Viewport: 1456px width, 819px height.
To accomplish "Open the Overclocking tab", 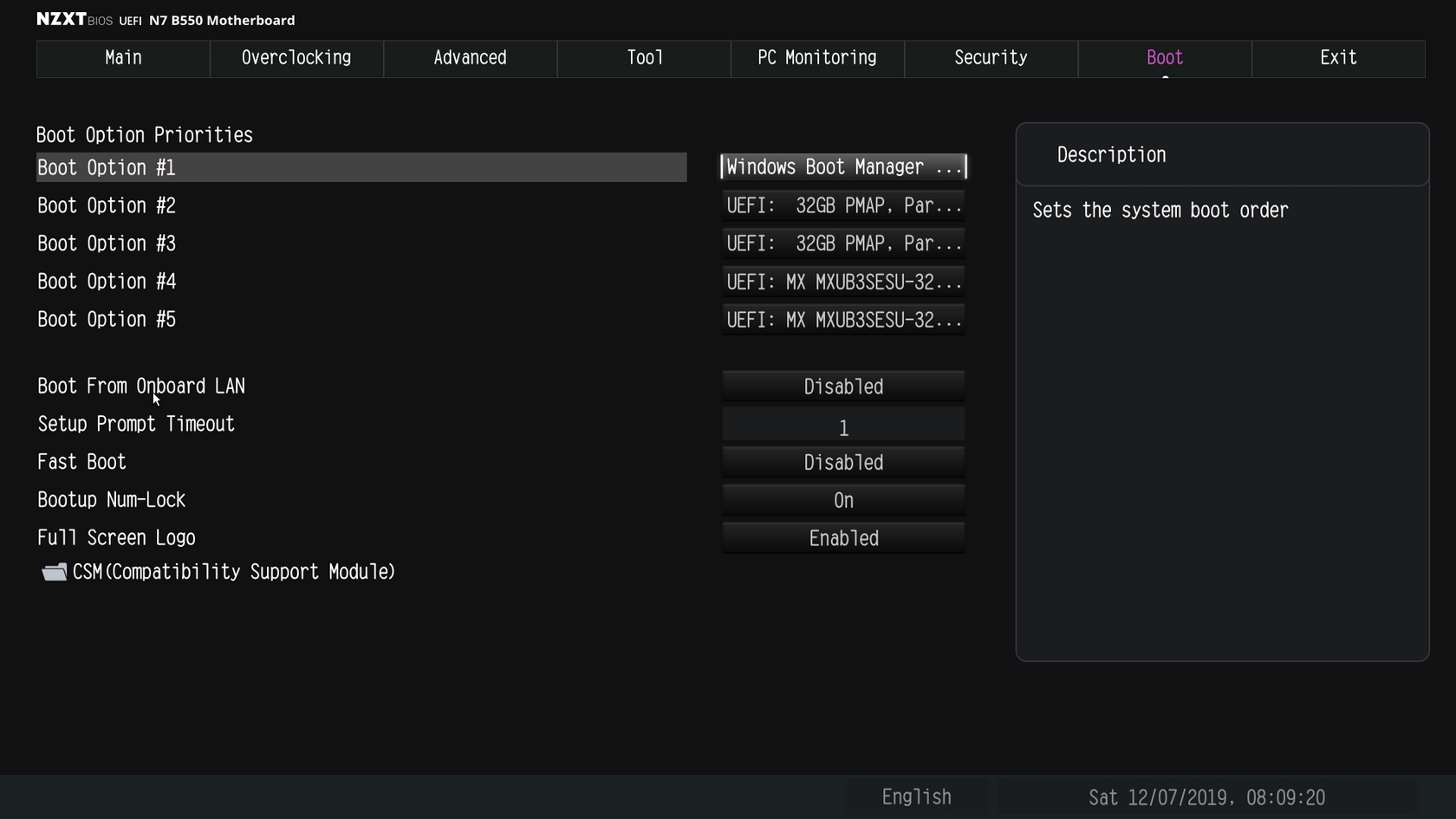I will click(x=296, y=58).
